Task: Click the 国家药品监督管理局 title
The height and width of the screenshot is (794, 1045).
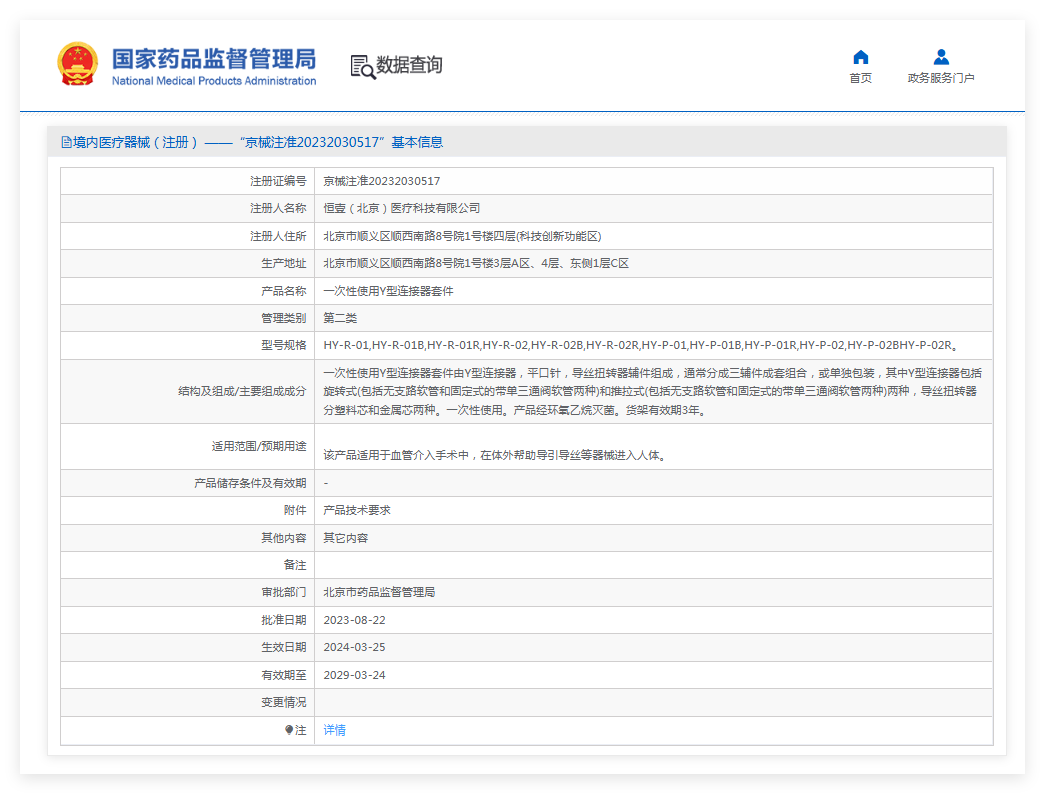Action: click(214, 59)
